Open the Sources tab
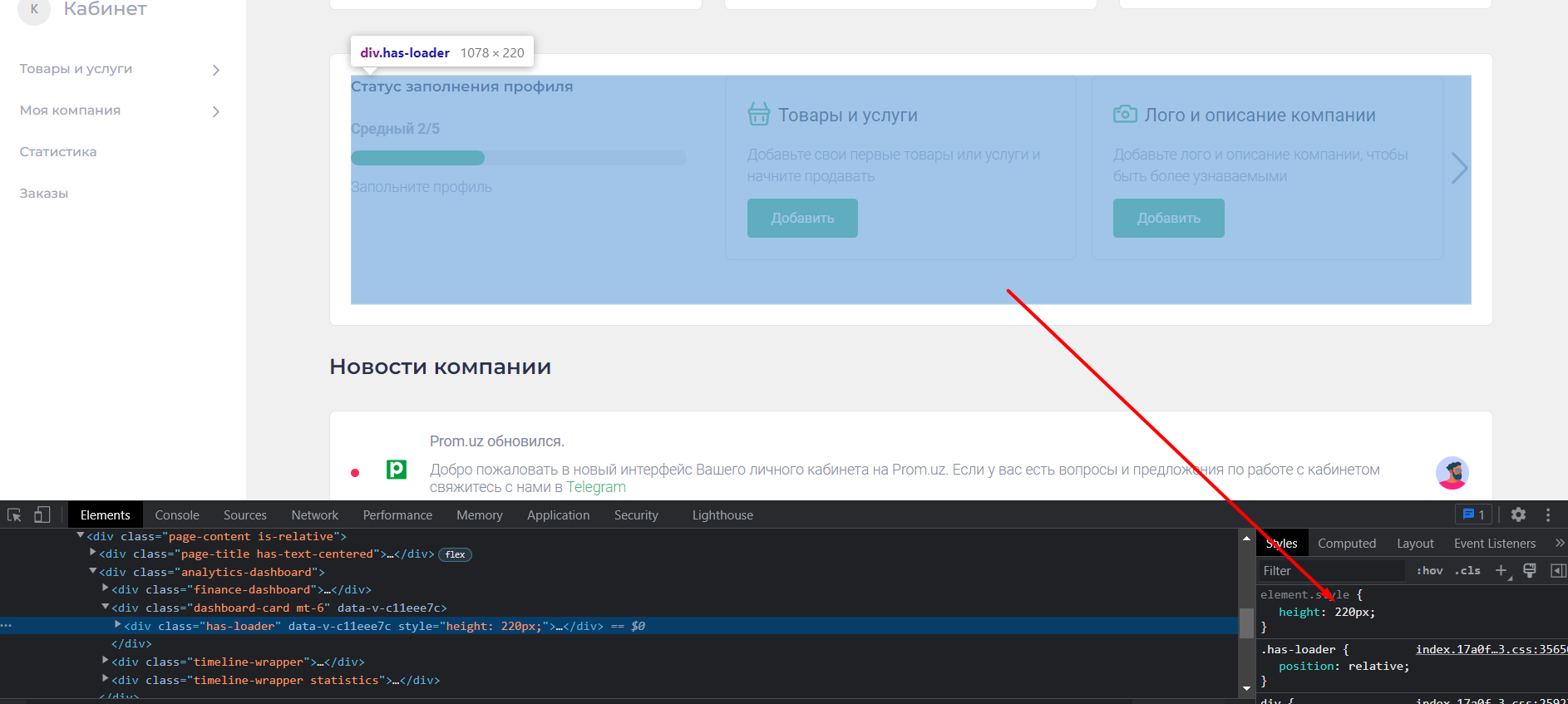The height and width of the screenshot is (704, 1568). pos(245,515)
